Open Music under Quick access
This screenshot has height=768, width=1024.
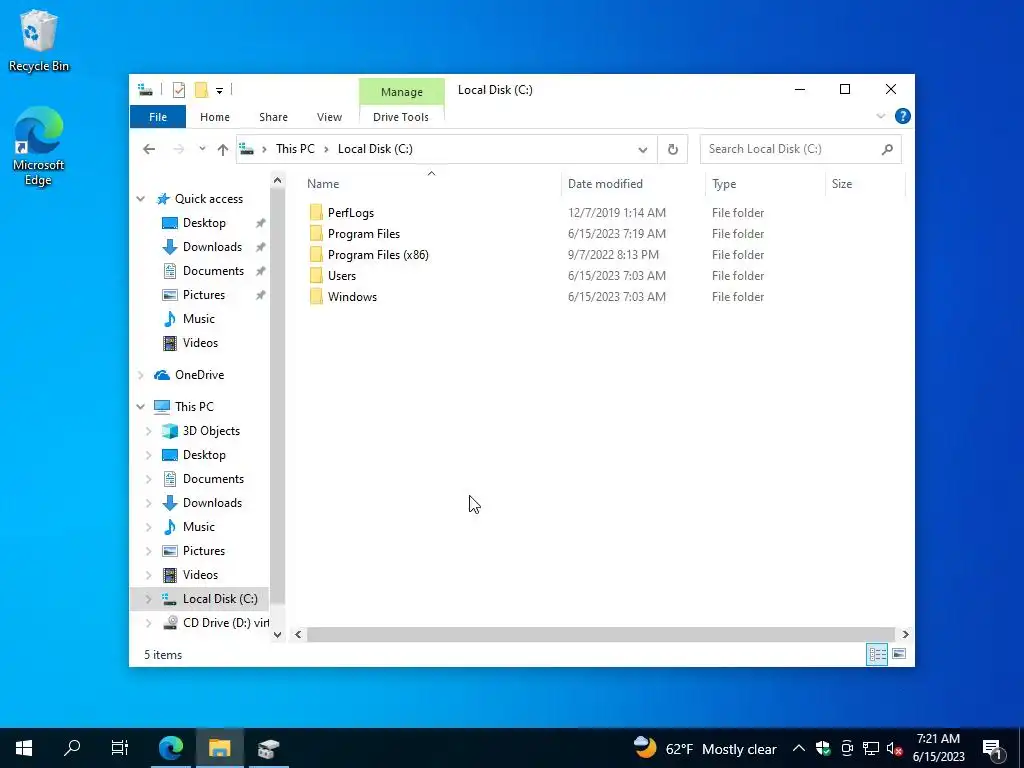pos(199,319)
